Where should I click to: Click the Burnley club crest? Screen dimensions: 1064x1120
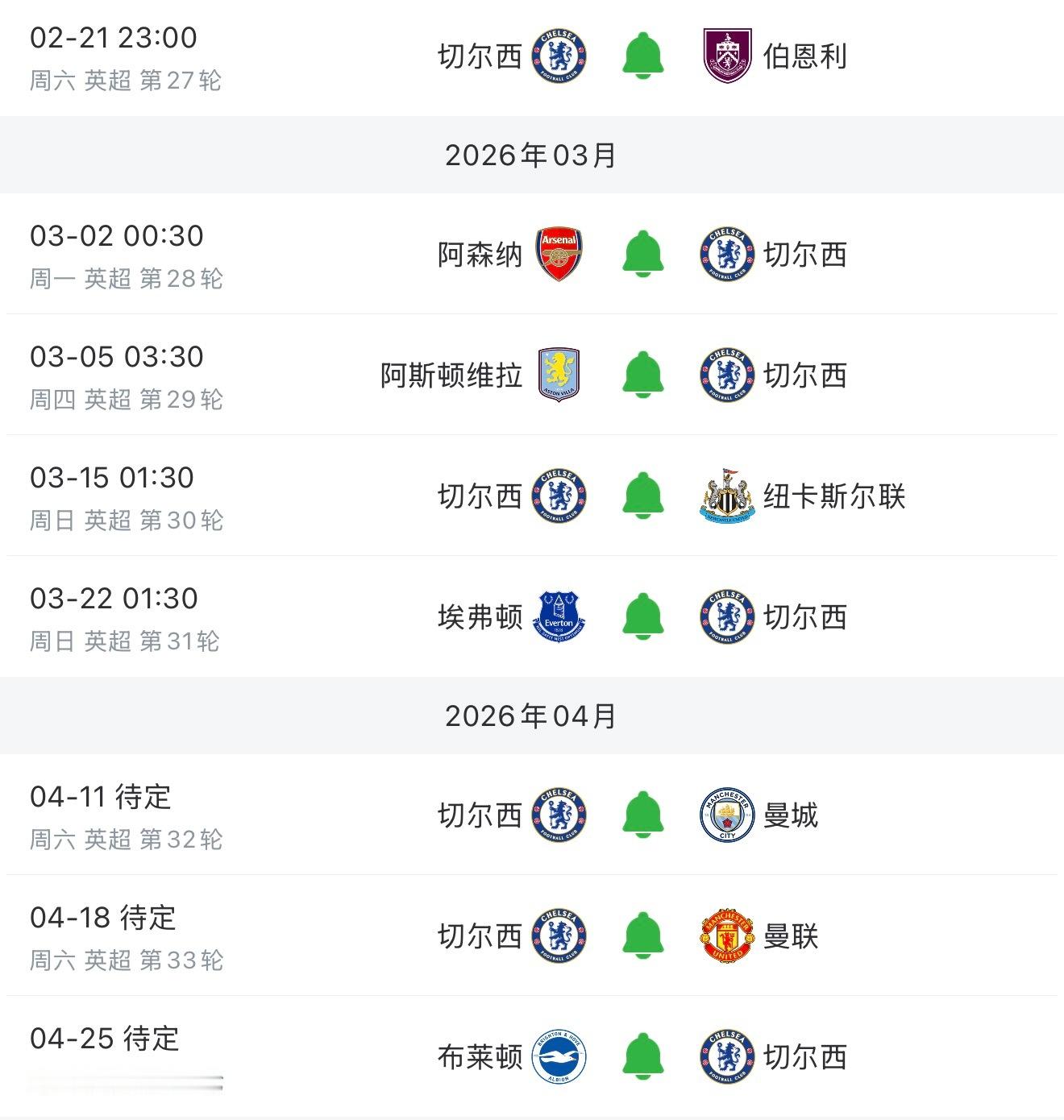(727, 56)
